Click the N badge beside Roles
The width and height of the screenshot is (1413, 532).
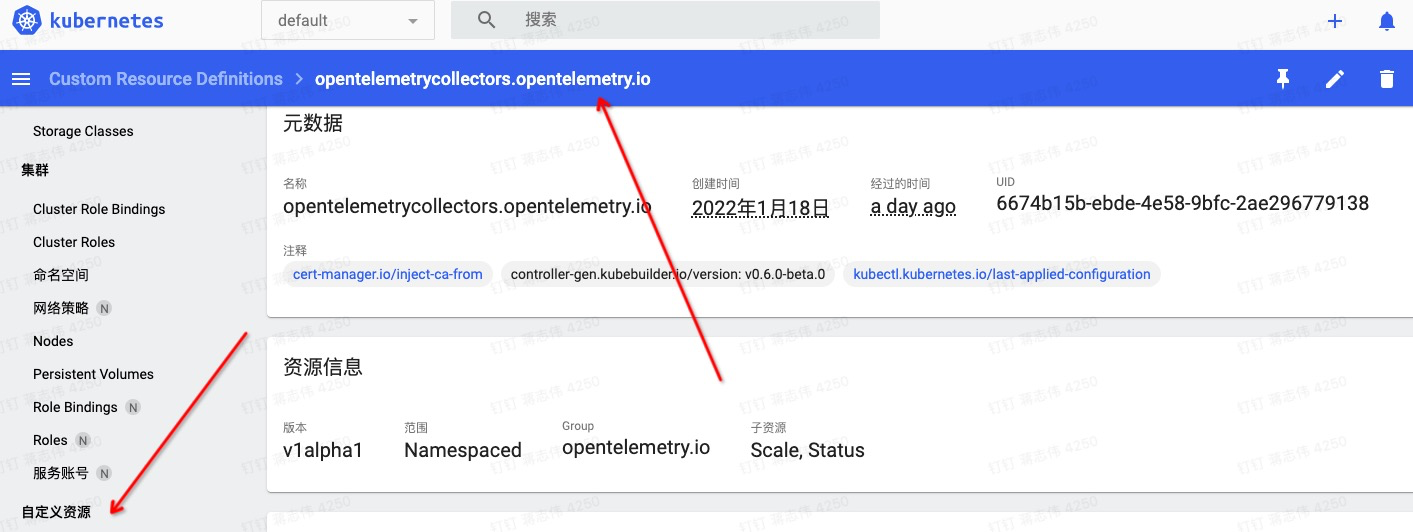coord(83,440)
